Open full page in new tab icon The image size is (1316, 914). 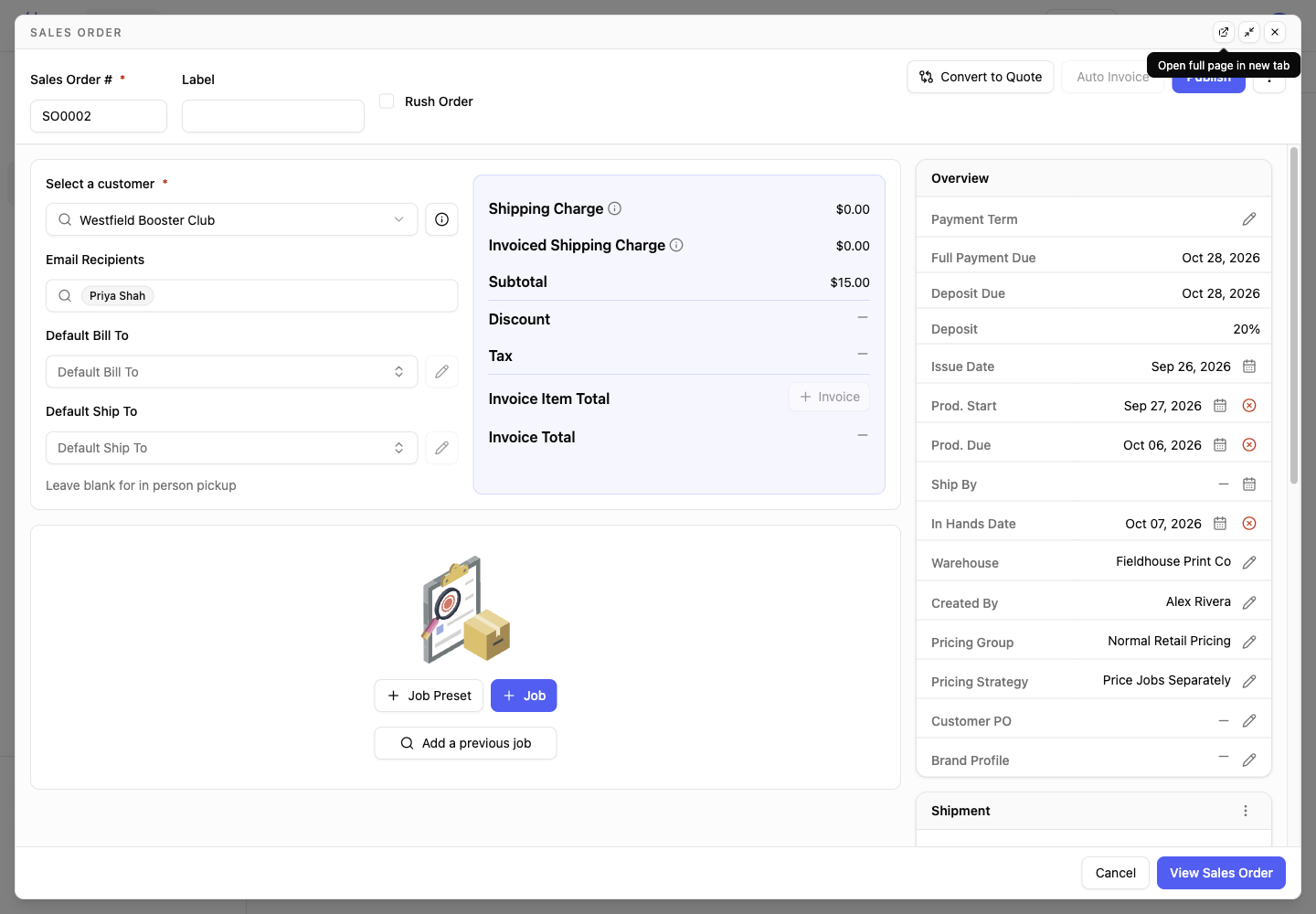[1224, 32]
